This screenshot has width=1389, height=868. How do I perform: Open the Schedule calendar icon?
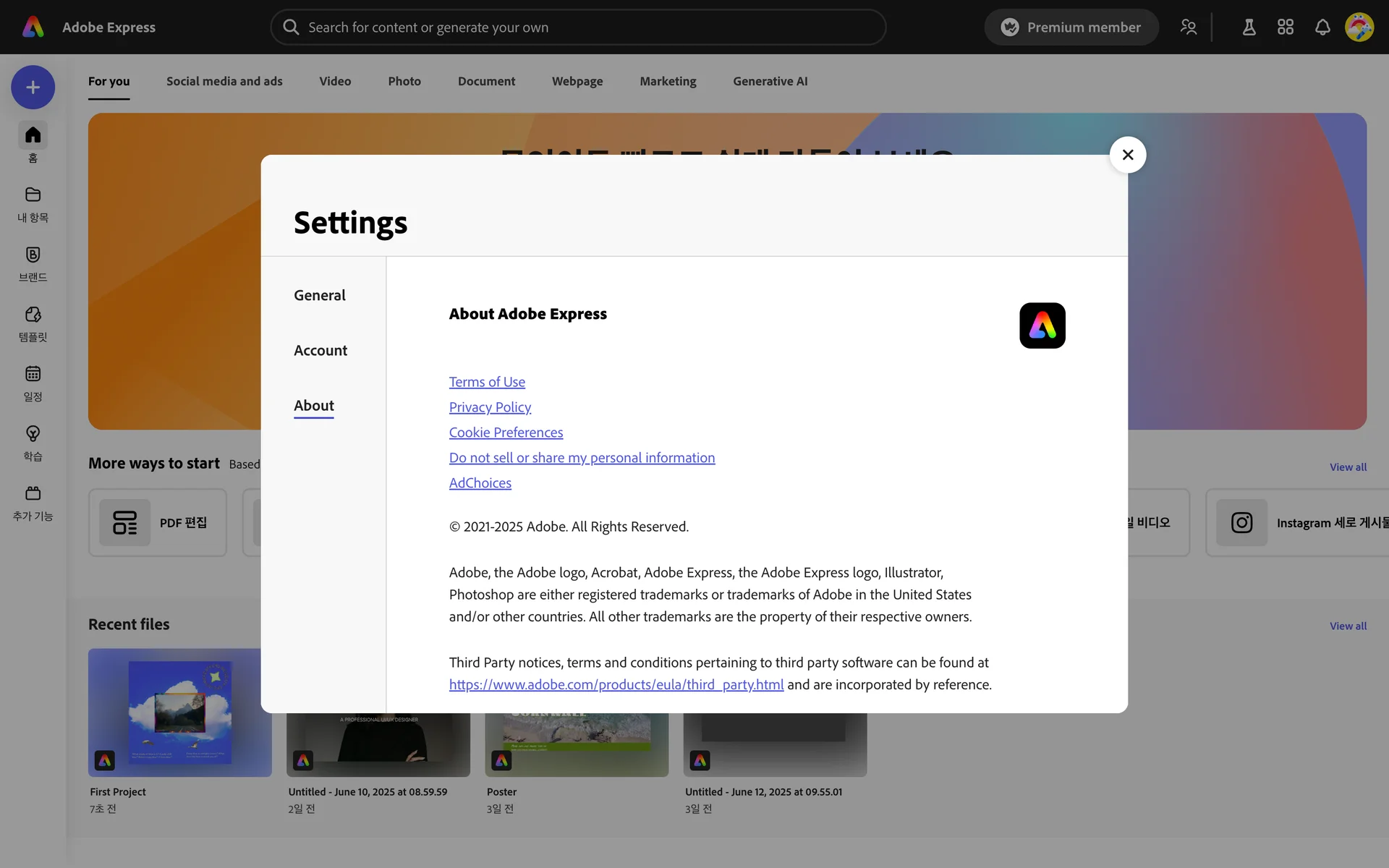pos(33,374)
